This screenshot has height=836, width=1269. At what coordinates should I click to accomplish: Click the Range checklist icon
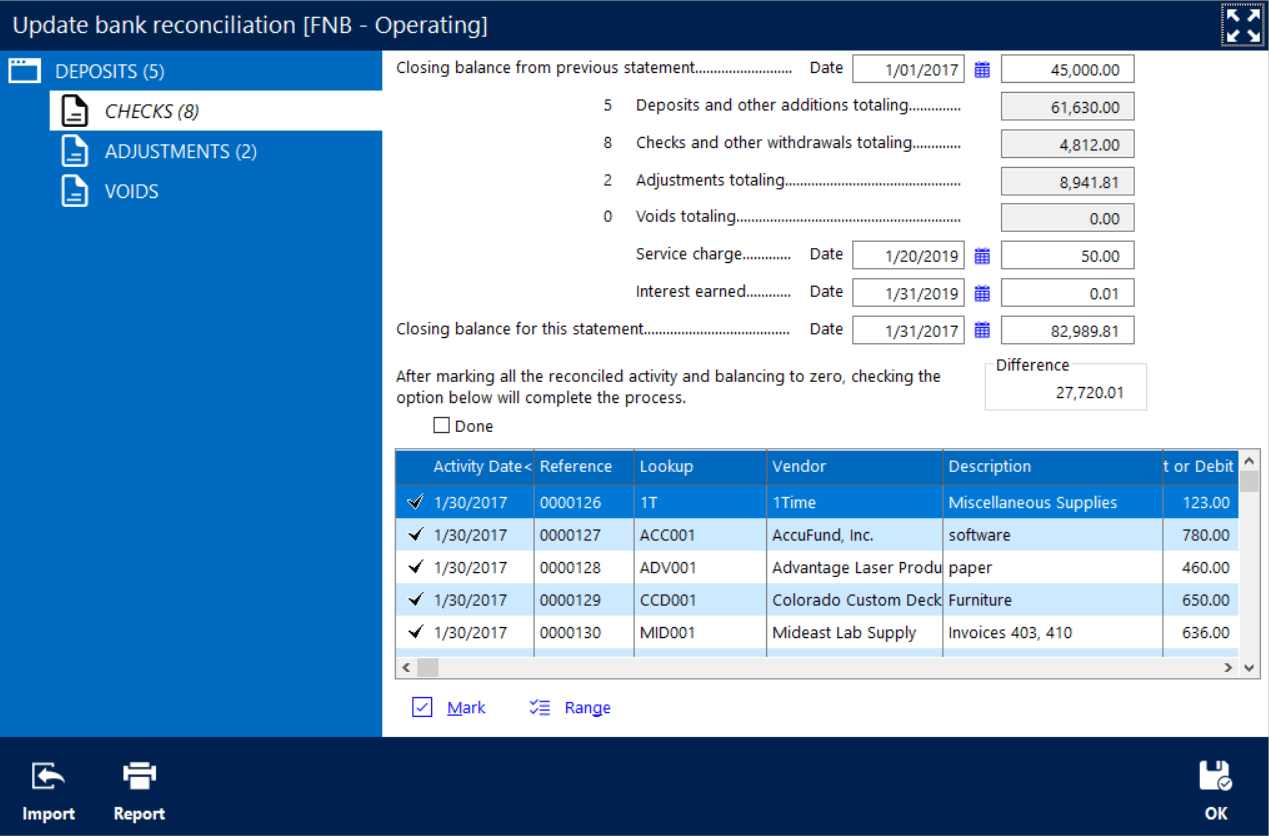point(538,707)
